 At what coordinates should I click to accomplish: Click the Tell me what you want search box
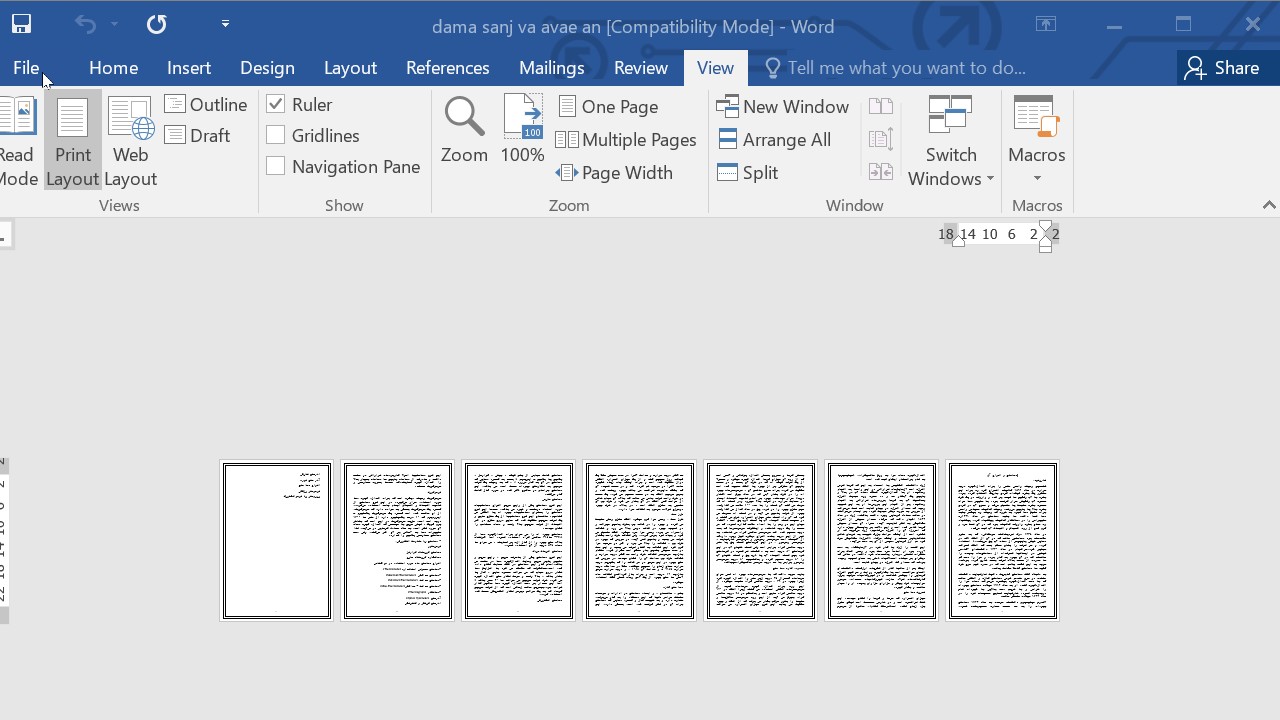pyautogui.click(x=895, y=68)
